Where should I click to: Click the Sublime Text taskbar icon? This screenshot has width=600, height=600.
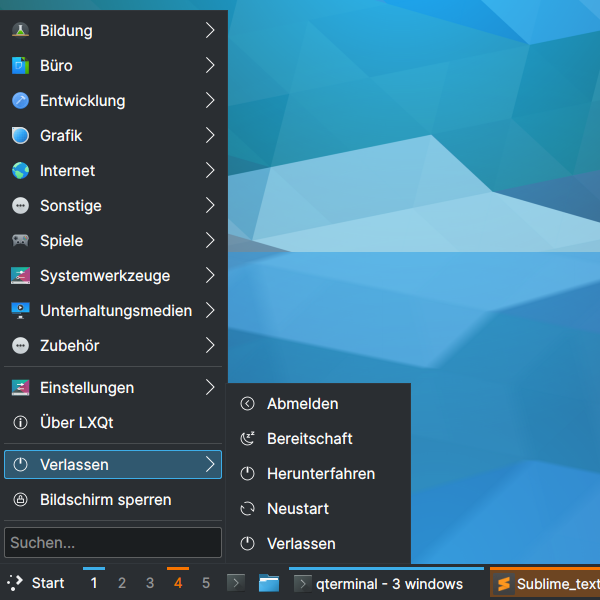504,584
